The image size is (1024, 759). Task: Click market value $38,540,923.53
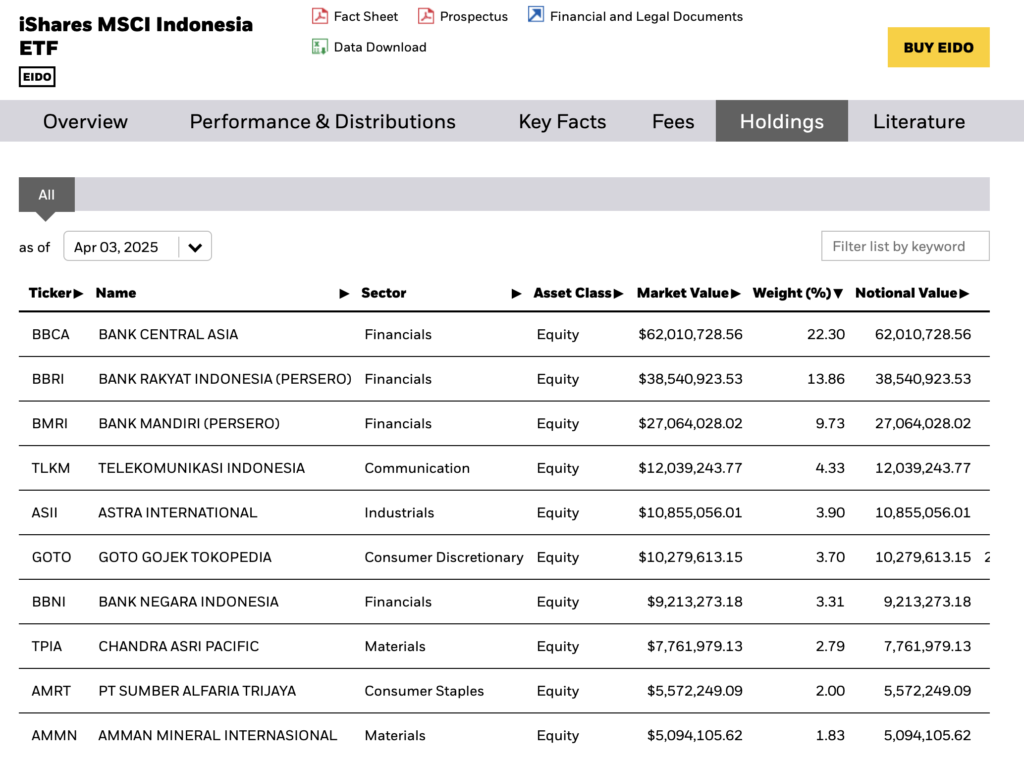coord(690,379)
